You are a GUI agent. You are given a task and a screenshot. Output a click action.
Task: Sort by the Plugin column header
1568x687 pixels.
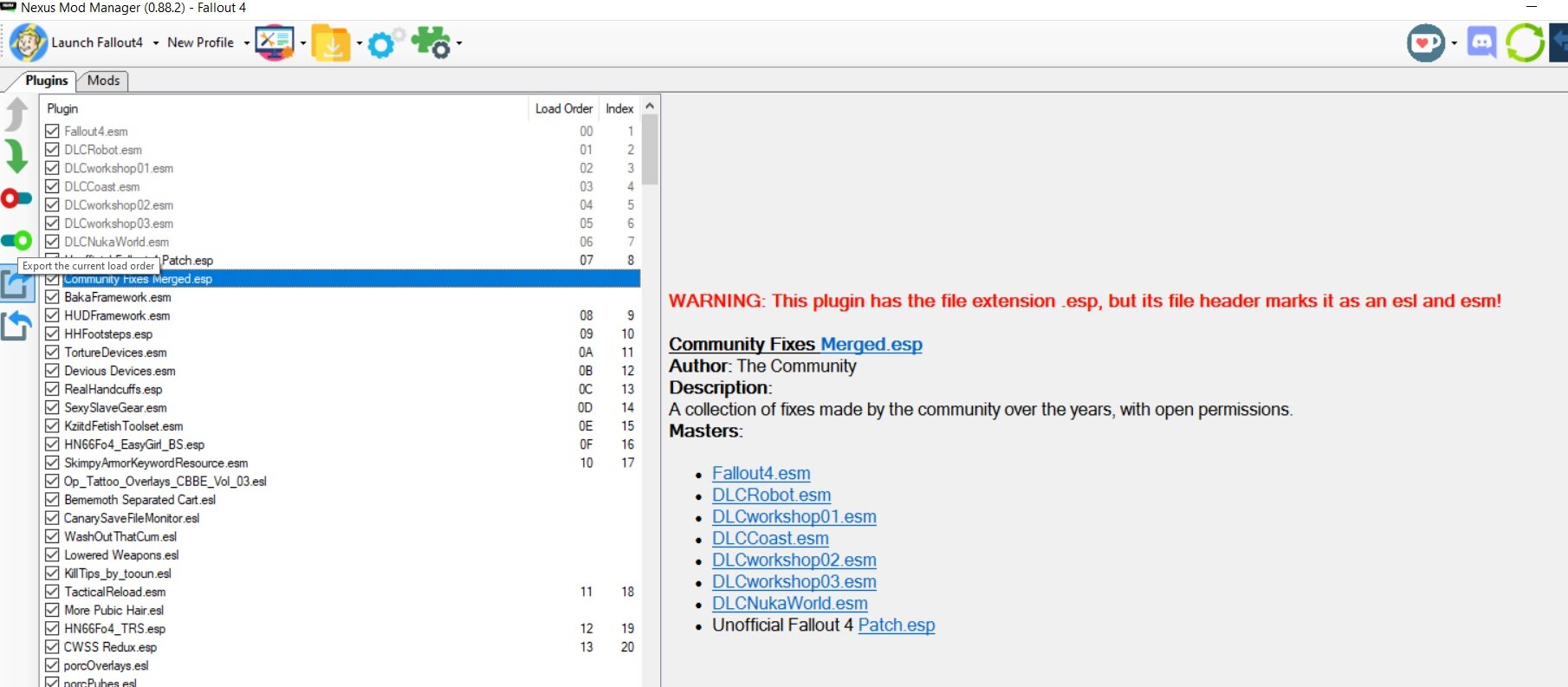point(286,108)
